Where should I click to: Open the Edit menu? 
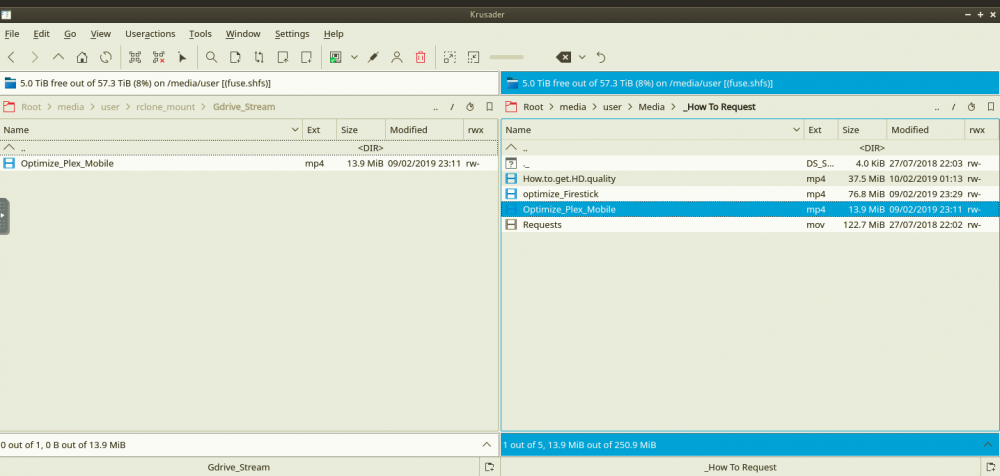(x=41, y=34)
